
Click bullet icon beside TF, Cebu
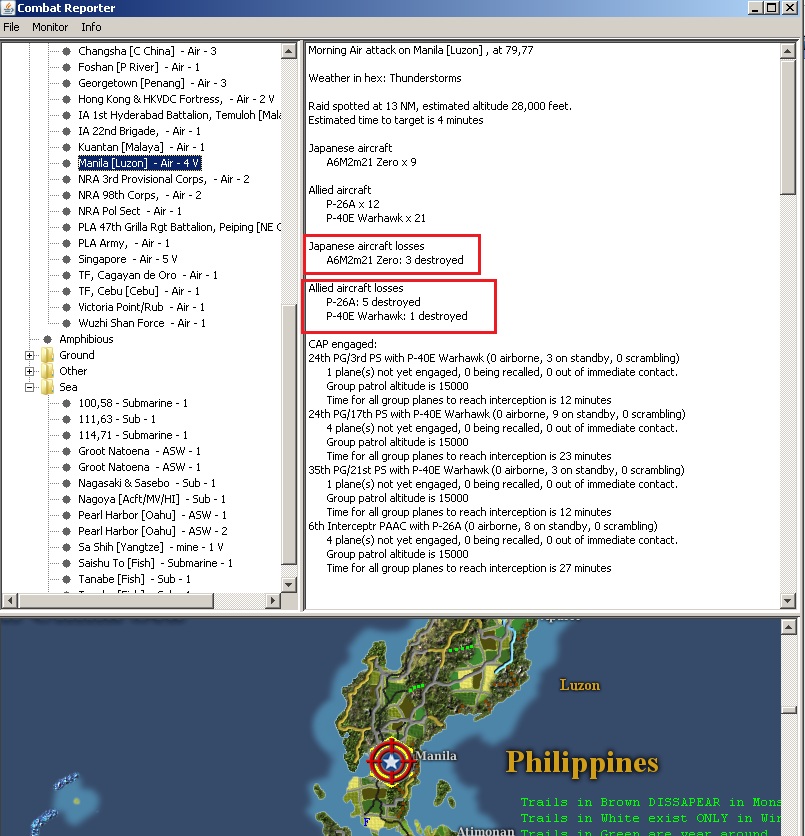coord(67,291)
